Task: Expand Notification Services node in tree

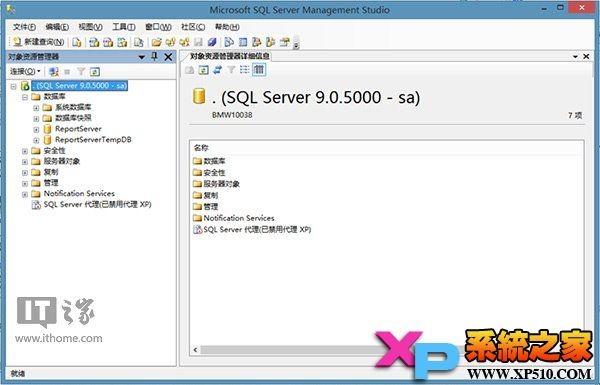Action: point(25,194)
